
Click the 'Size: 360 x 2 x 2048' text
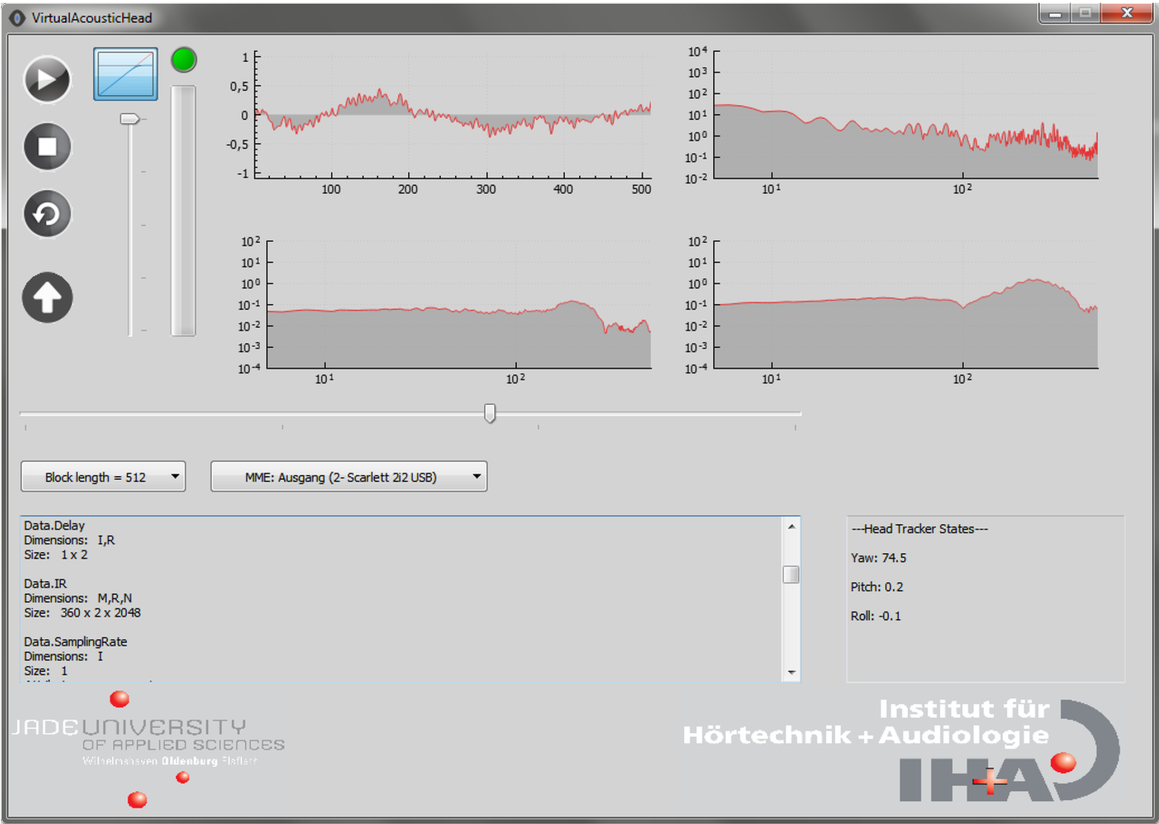pyautogui.click(x=82, y=613)
